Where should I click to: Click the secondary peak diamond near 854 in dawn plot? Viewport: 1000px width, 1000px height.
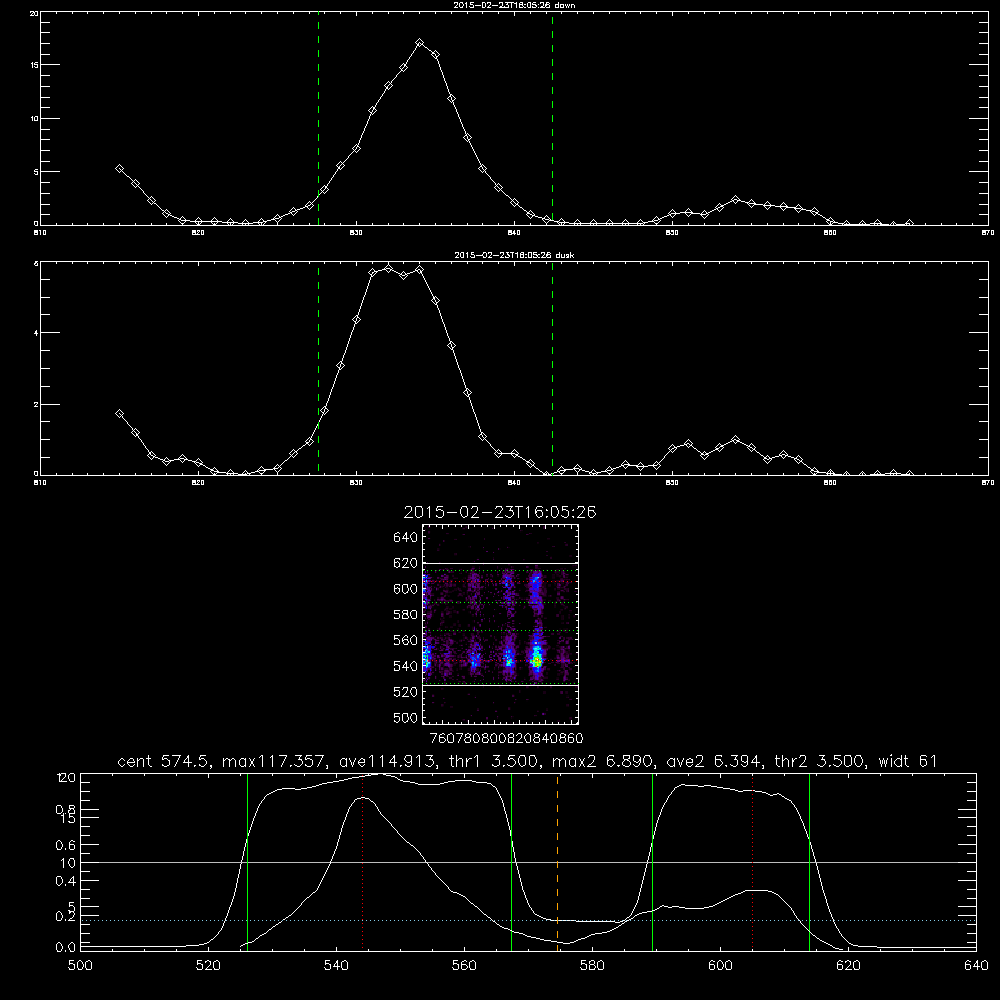(x=735, y=200)
